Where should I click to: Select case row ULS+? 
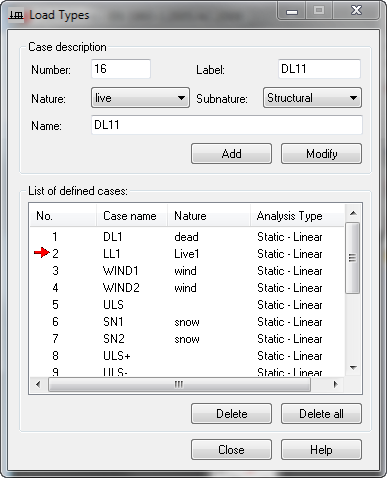tap(187, 356)
